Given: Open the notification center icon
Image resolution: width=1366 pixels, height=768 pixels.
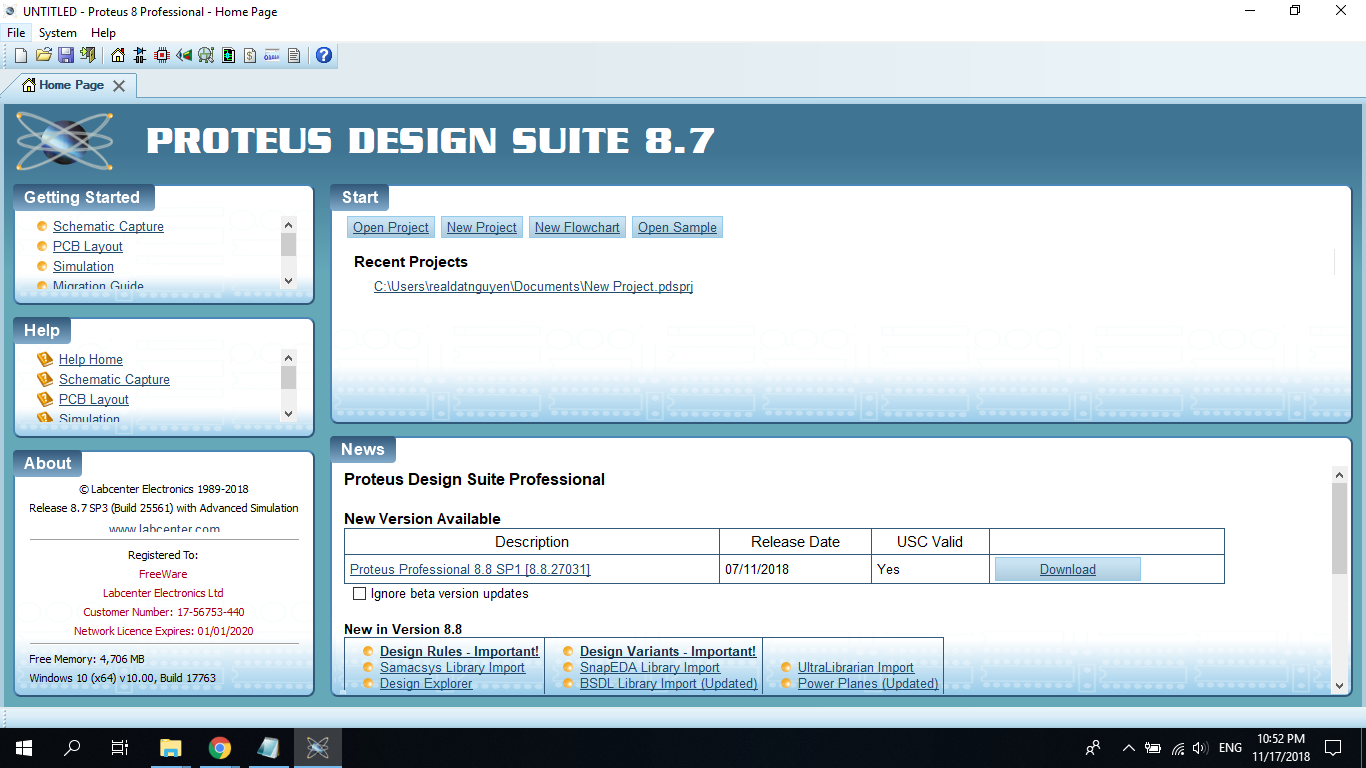Looking at the screenshot, I should coord(1333,747).
